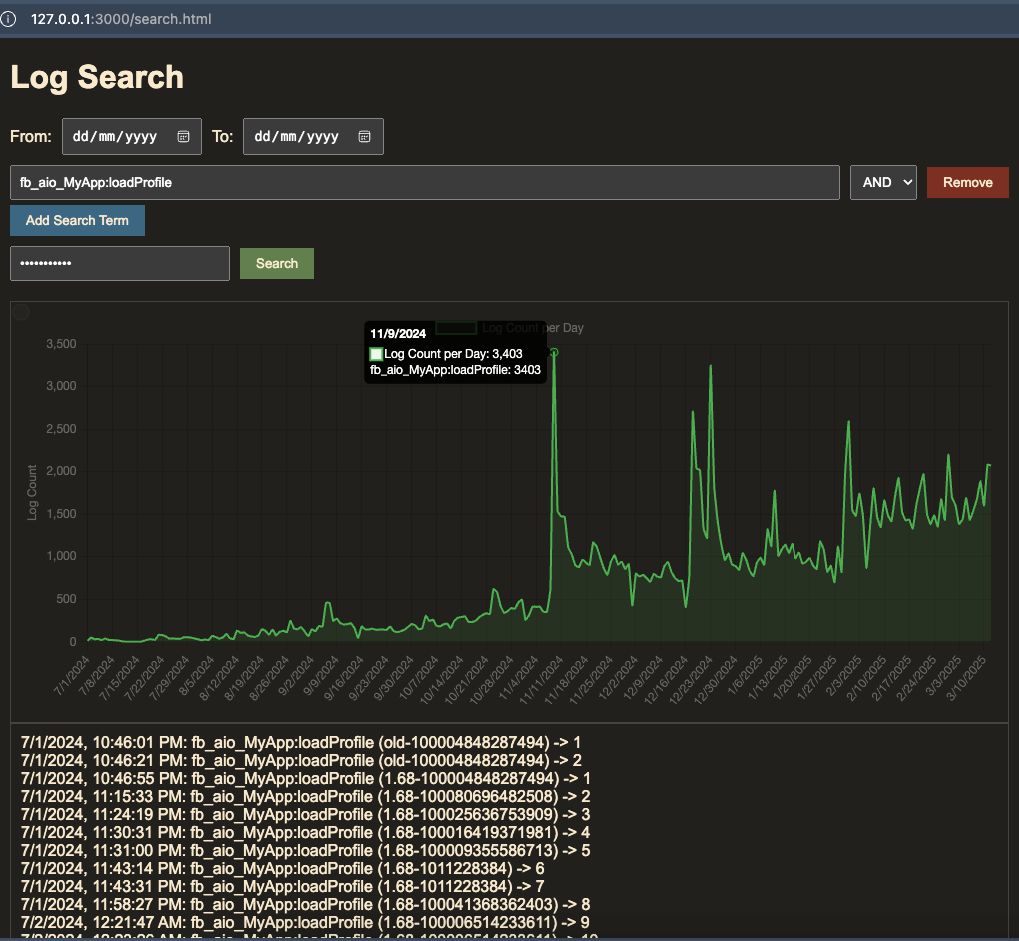Click the 3/10/2025 x-axis date label
The width and height of the screenshot is (1019, 941).
tap(966, 678)
